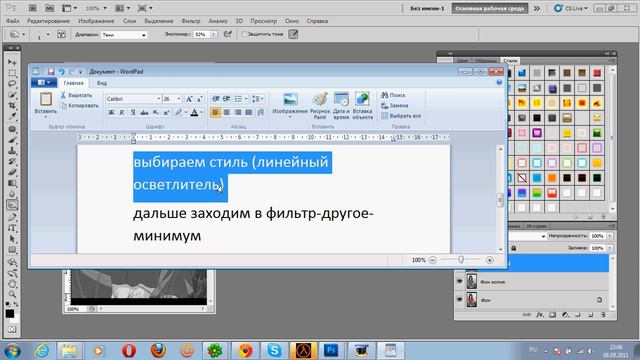
Task: Select the Eraser tool
Action: click(12, 172)
